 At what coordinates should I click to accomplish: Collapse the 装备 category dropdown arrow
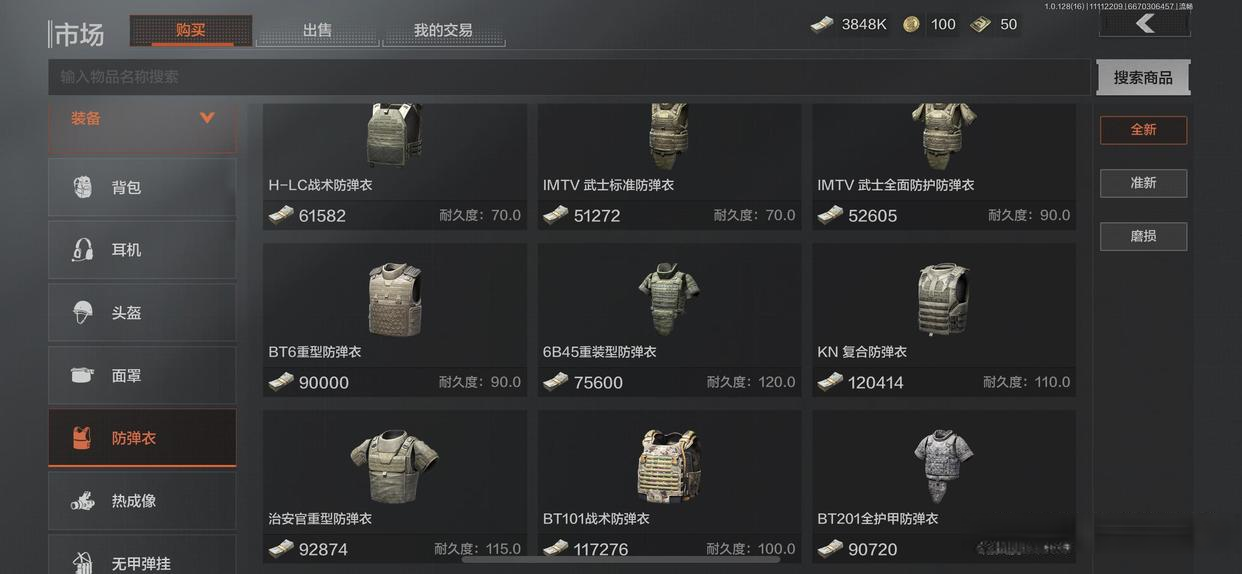(207, 118)
